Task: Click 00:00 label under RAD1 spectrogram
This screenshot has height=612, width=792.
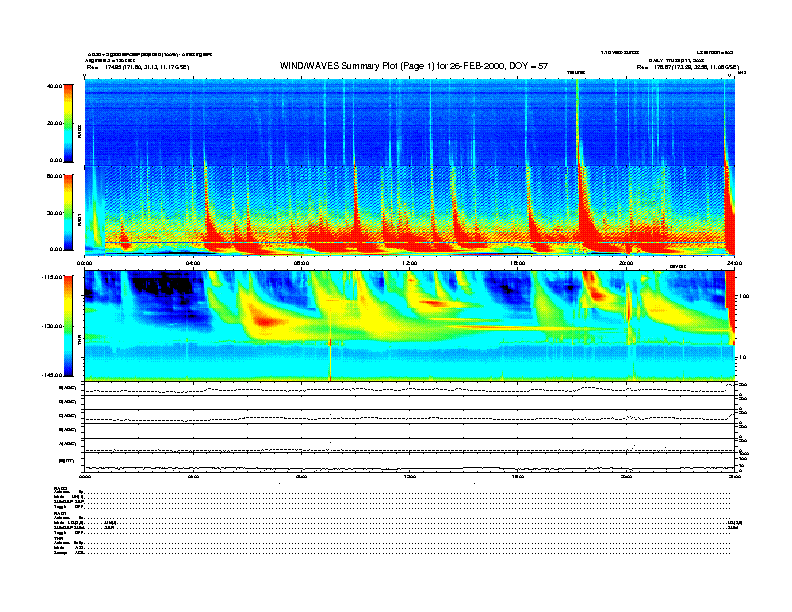Action: 84,263
